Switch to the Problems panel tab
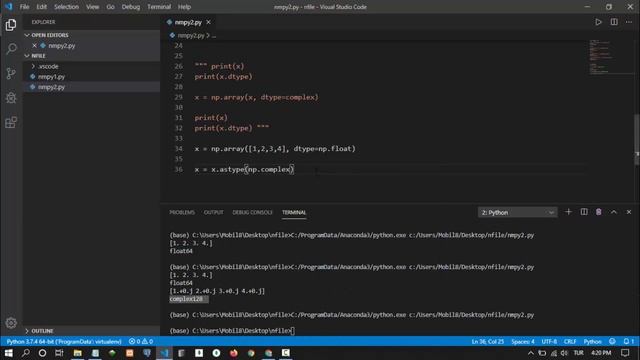 click(x=182, y=213)
